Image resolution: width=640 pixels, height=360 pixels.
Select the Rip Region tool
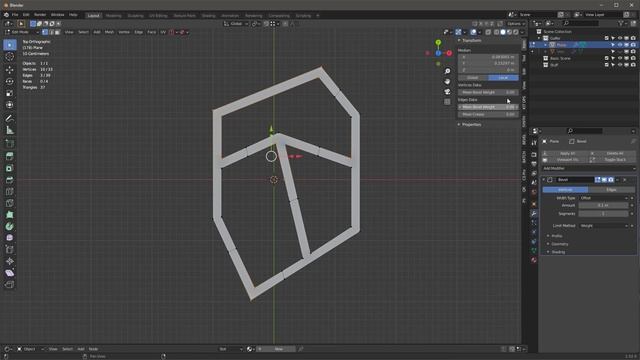tap(10, 284)
